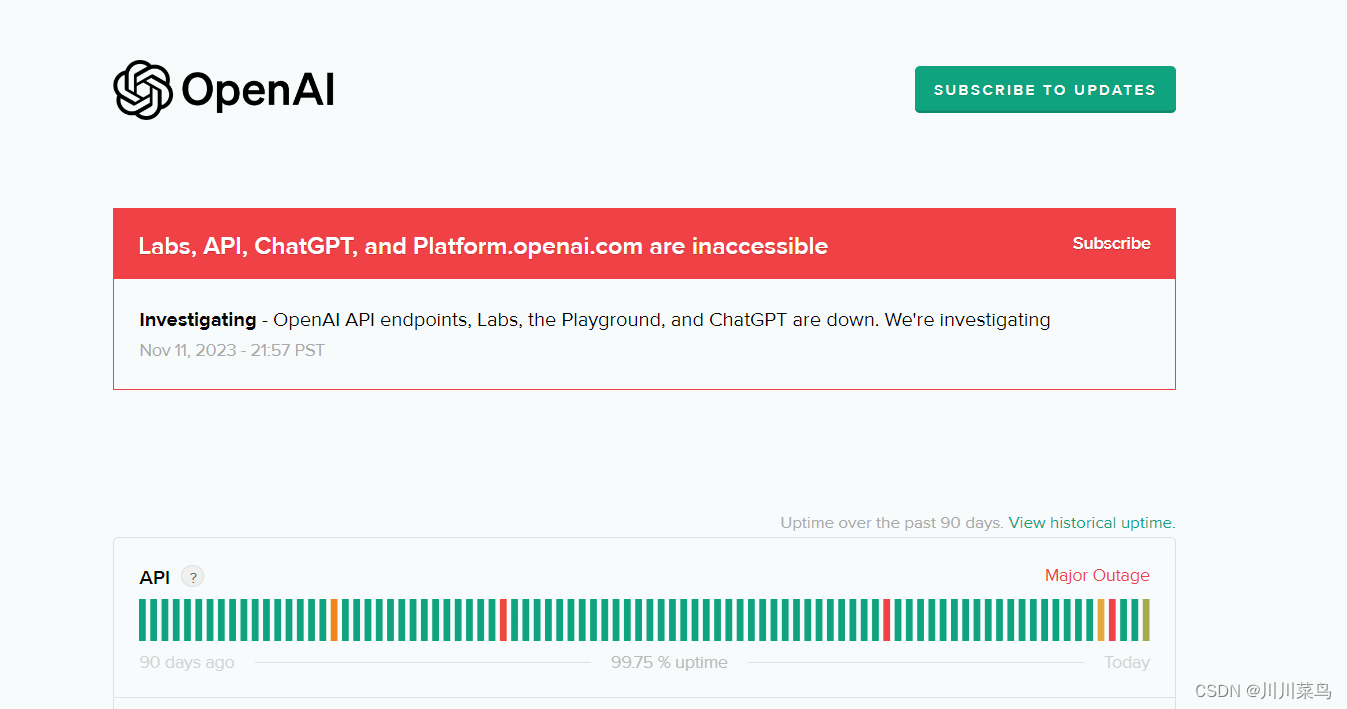Screen dimensions: 1347x709
Task: Click the API component name
Action: [x=155, y=578]
